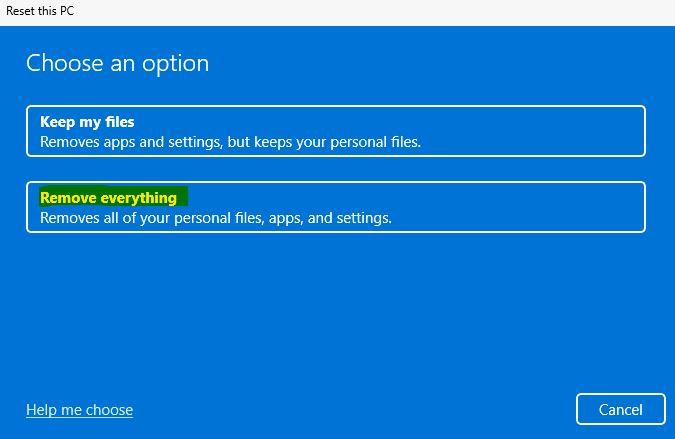The image size is (675, 439).
Task: Click the Choose an option heading
Action: [x=118, y=64]
